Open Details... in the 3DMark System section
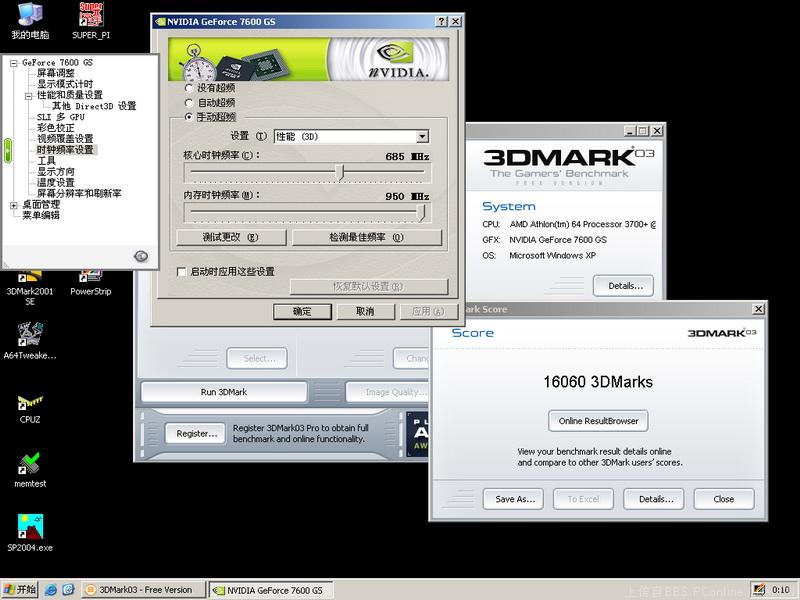Viewport: 800px width, 600px height. coord(623,286)
